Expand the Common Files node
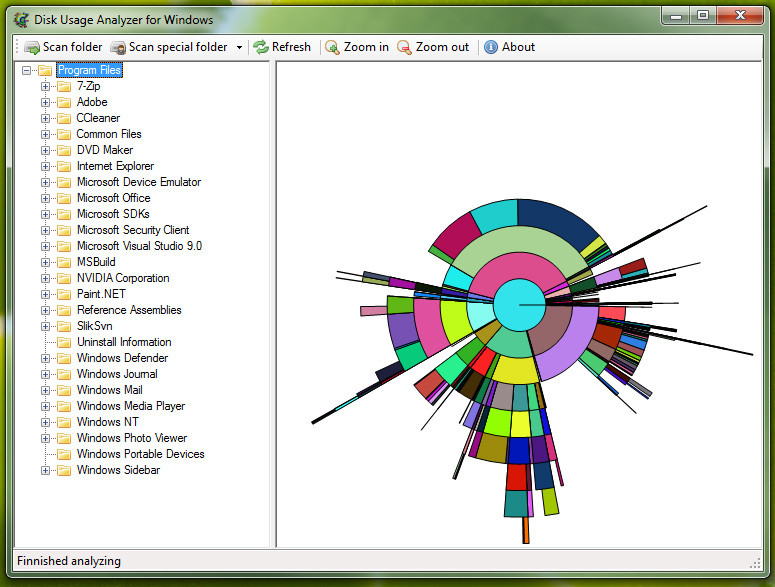The height and width of the screenshot is (587, 775). [45, 134]
